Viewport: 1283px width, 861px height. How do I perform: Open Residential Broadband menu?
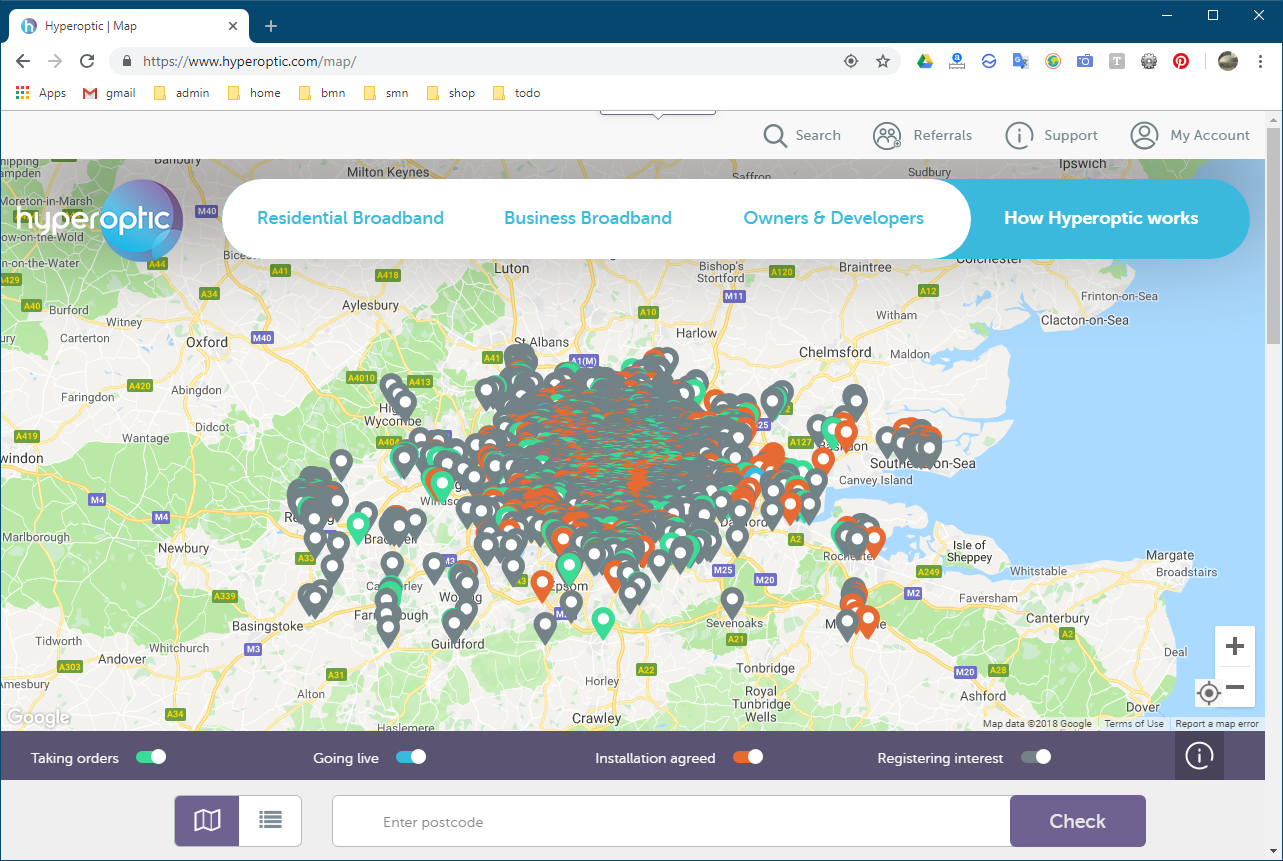[x=350, y=218]
